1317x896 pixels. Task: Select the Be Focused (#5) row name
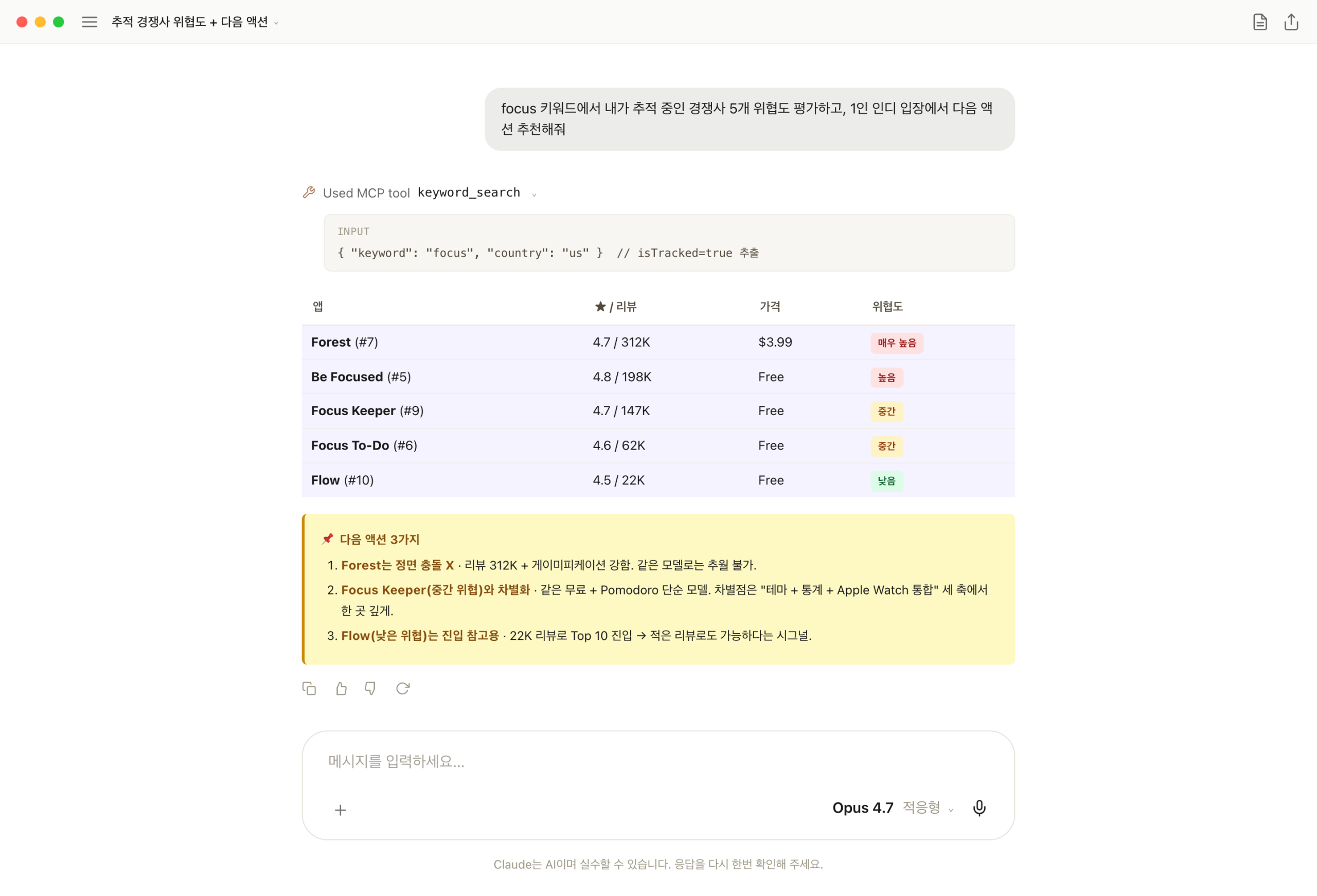[361, 377]
